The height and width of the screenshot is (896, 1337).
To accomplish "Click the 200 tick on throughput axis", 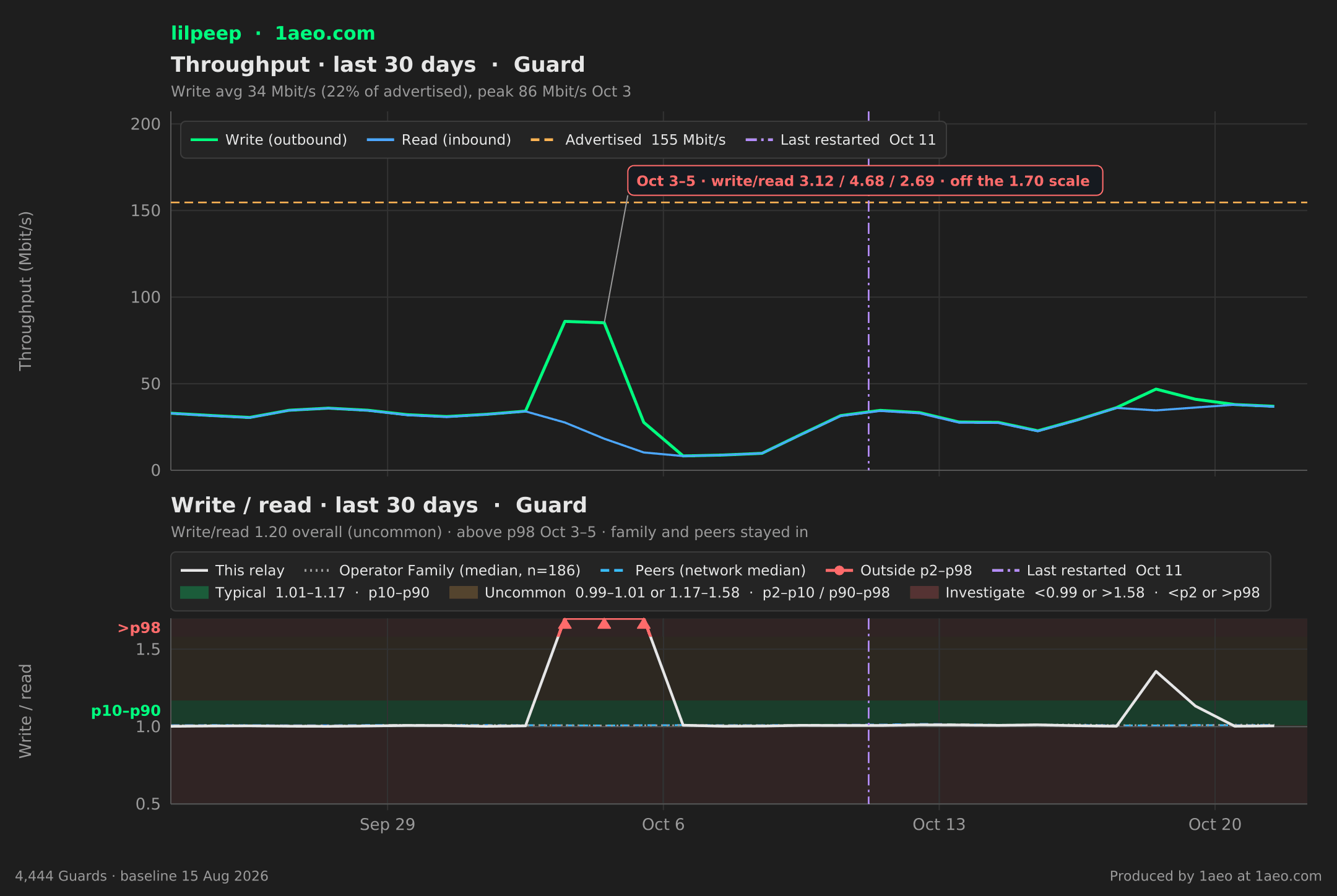I will coord(145,124).
